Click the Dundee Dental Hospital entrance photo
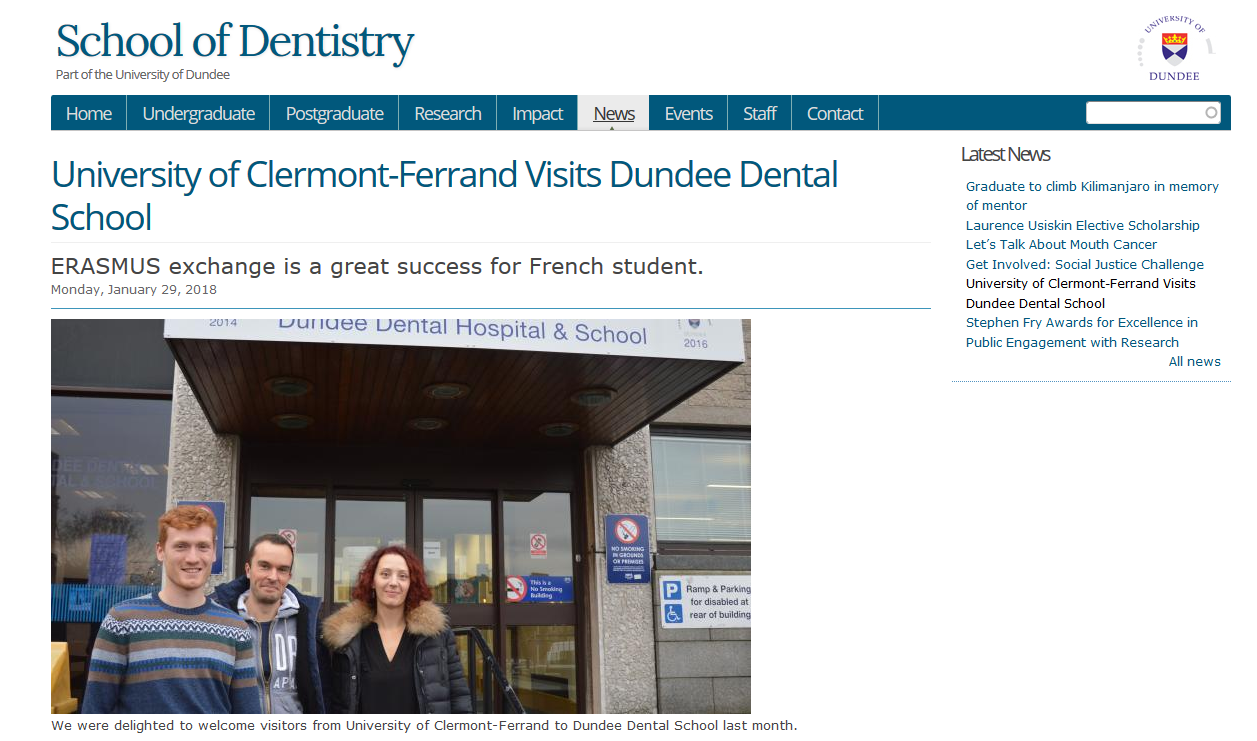 (401, 516)
